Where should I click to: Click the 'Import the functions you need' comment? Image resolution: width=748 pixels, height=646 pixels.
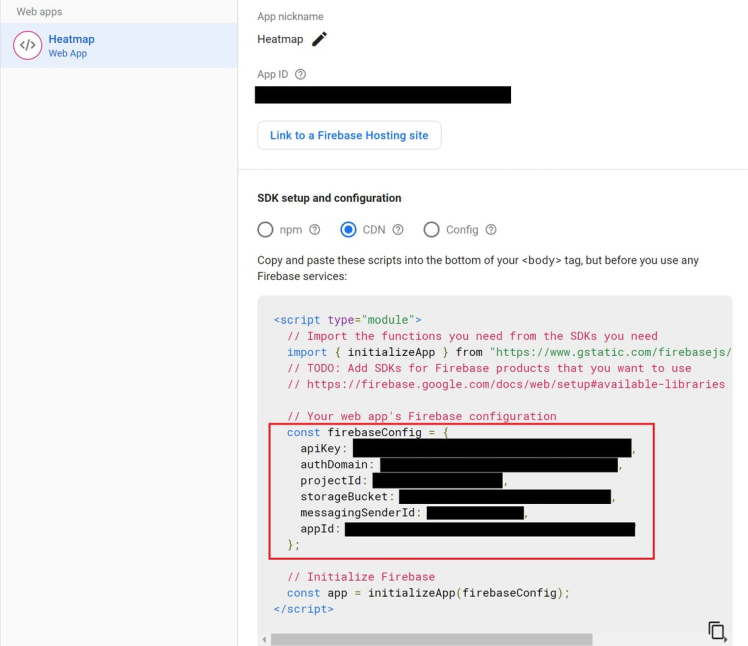point(472,336)
